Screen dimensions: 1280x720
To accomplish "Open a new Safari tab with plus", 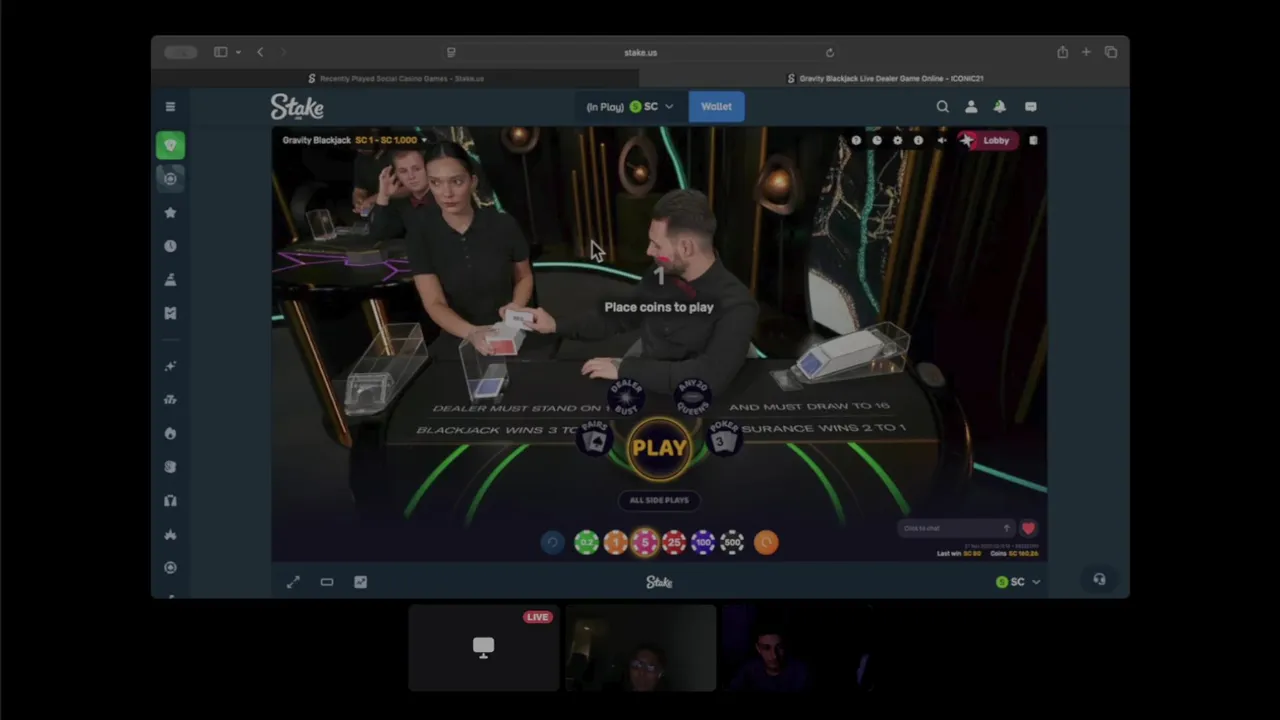I will (x=1086, y=52).
